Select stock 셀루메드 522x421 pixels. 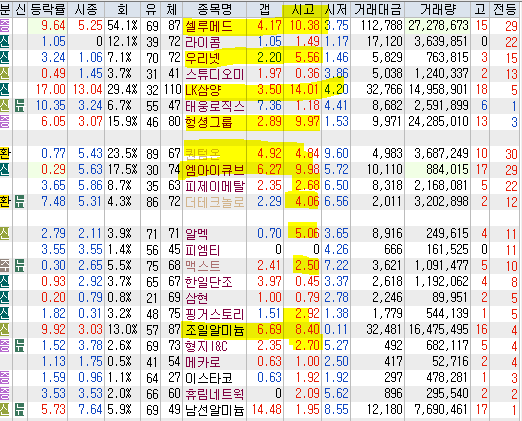(x=209, y=26)
